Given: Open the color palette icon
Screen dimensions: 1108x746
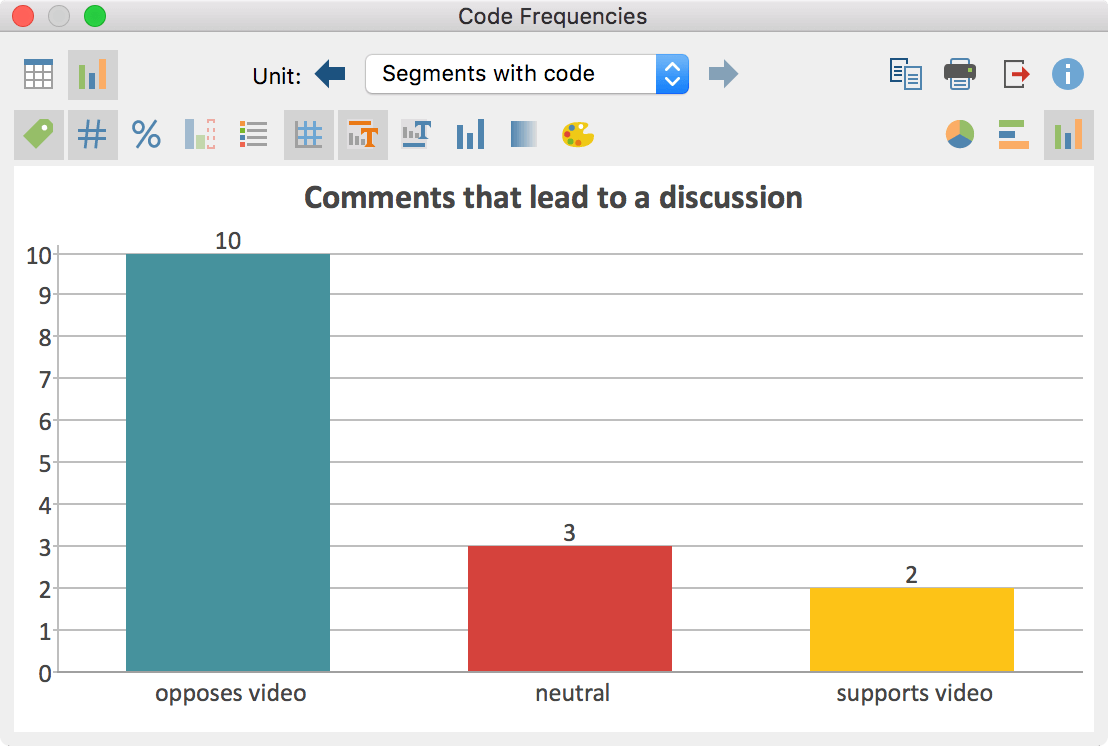Looking at the screenshot, I should [x=578, y=135].
